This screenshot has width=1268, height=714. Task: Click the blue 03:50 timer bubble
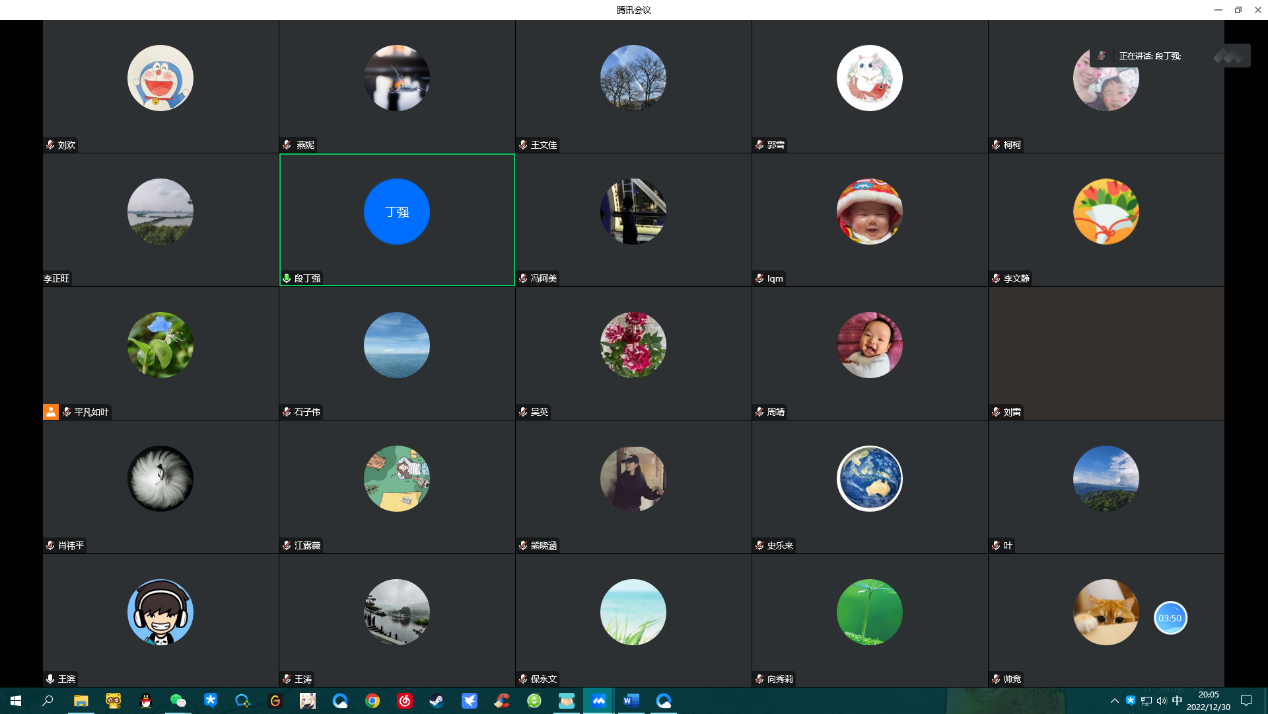click(1170, 618)
